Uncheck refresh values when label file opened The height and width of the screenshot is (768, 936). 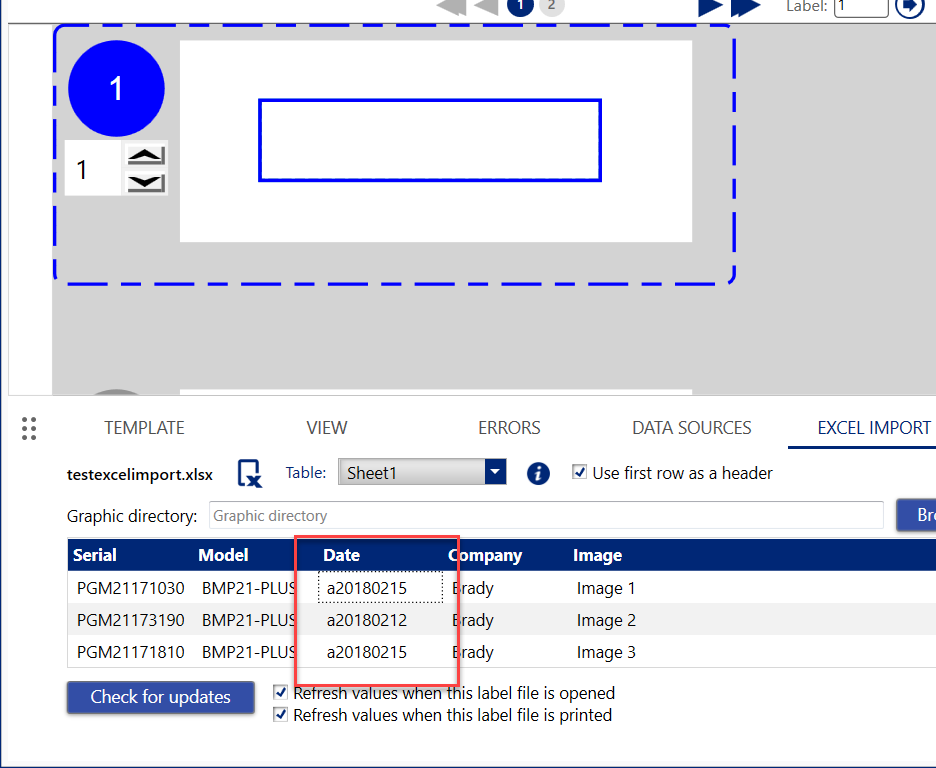click(281, 692)
